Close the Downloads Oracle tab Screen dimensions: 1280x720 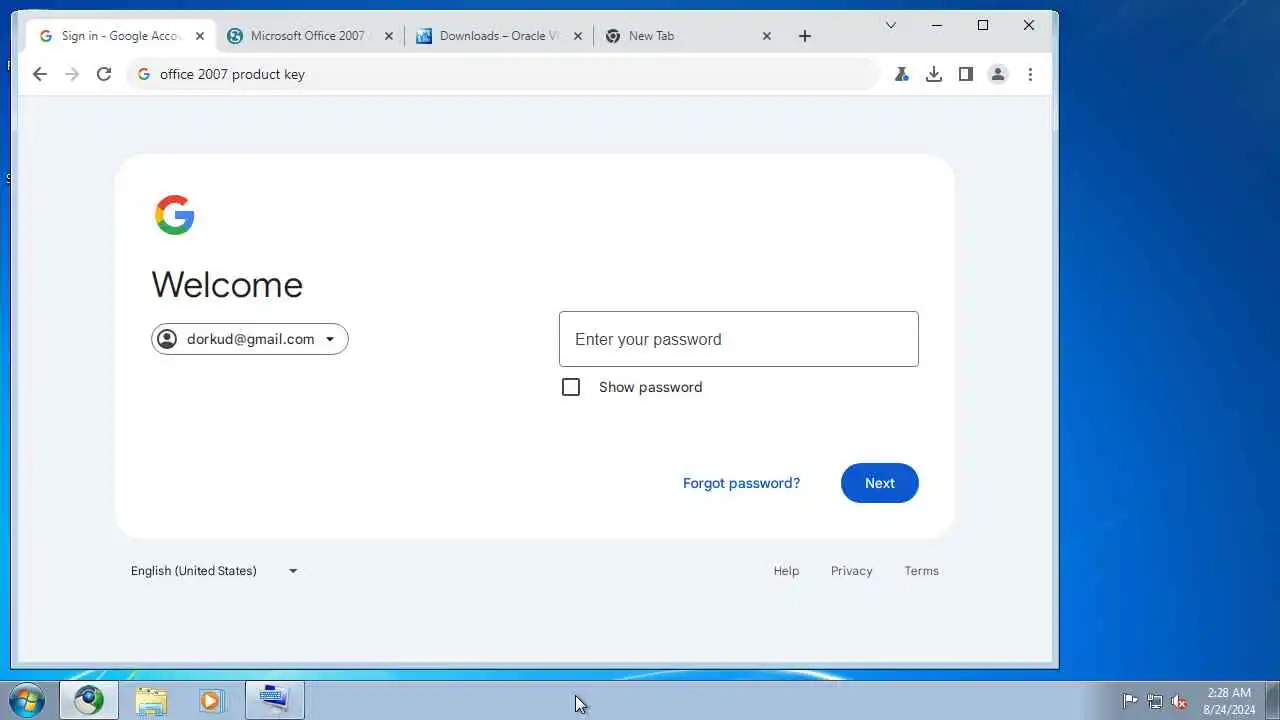[578, 36]
